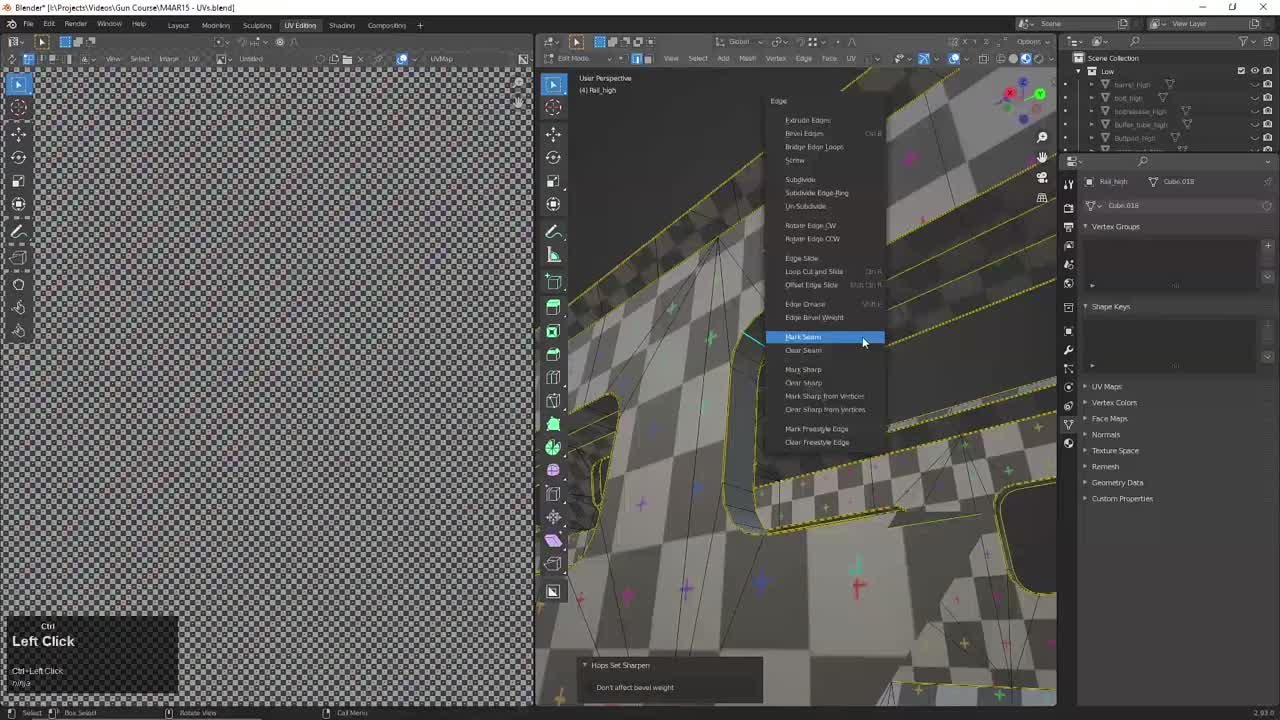Select Mark Sharp in the Edge menu
Viewport: 1280px width, 720px height.
[x=825, y=369]
